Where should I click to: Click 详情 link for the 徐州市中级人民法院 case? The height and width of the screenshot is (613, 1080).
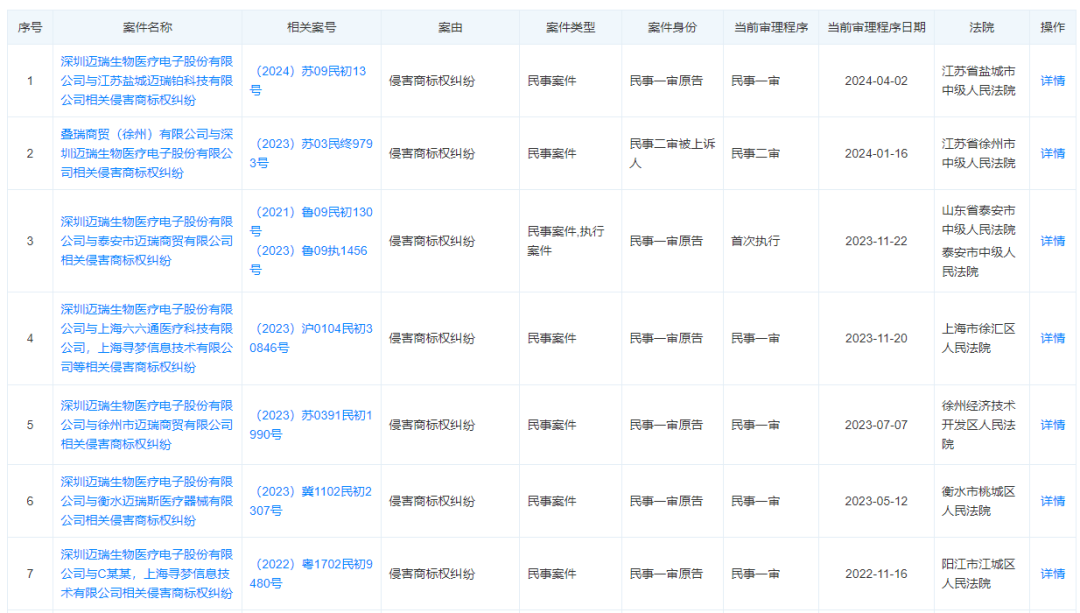(x=1052, y=154)
